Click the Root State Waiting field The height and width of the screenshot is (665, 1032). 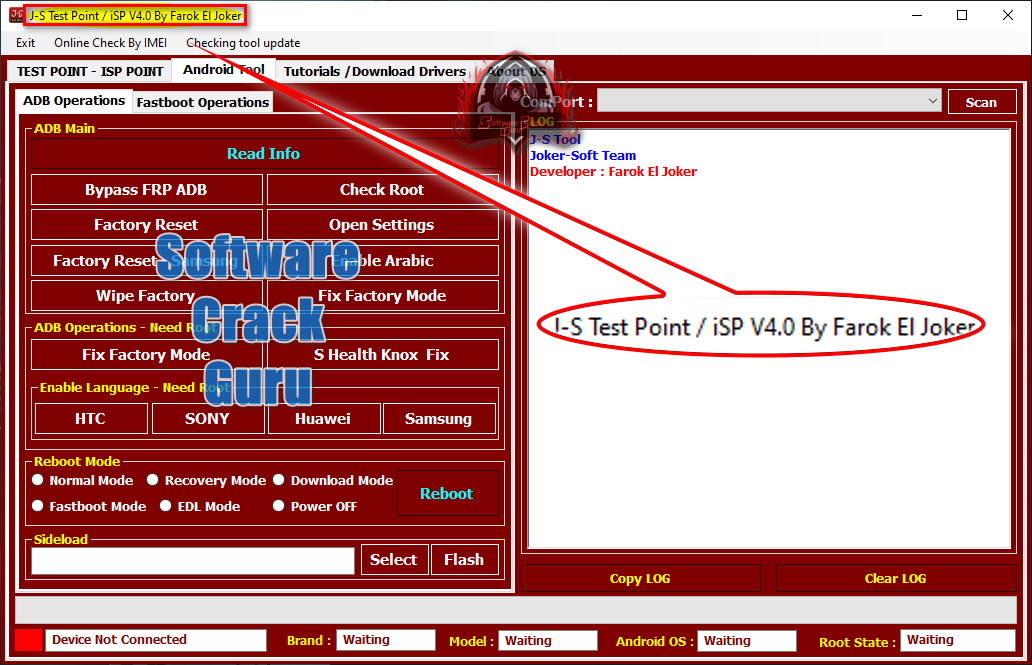[958, 640]
